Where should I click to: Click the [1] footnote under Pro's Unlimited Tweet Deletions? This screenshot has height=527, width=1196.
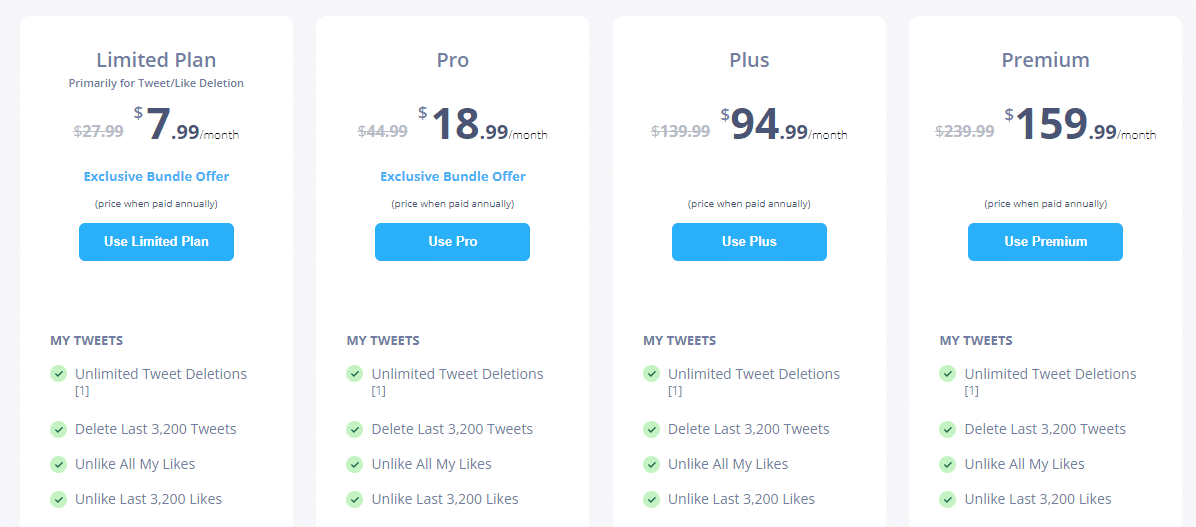378,391
